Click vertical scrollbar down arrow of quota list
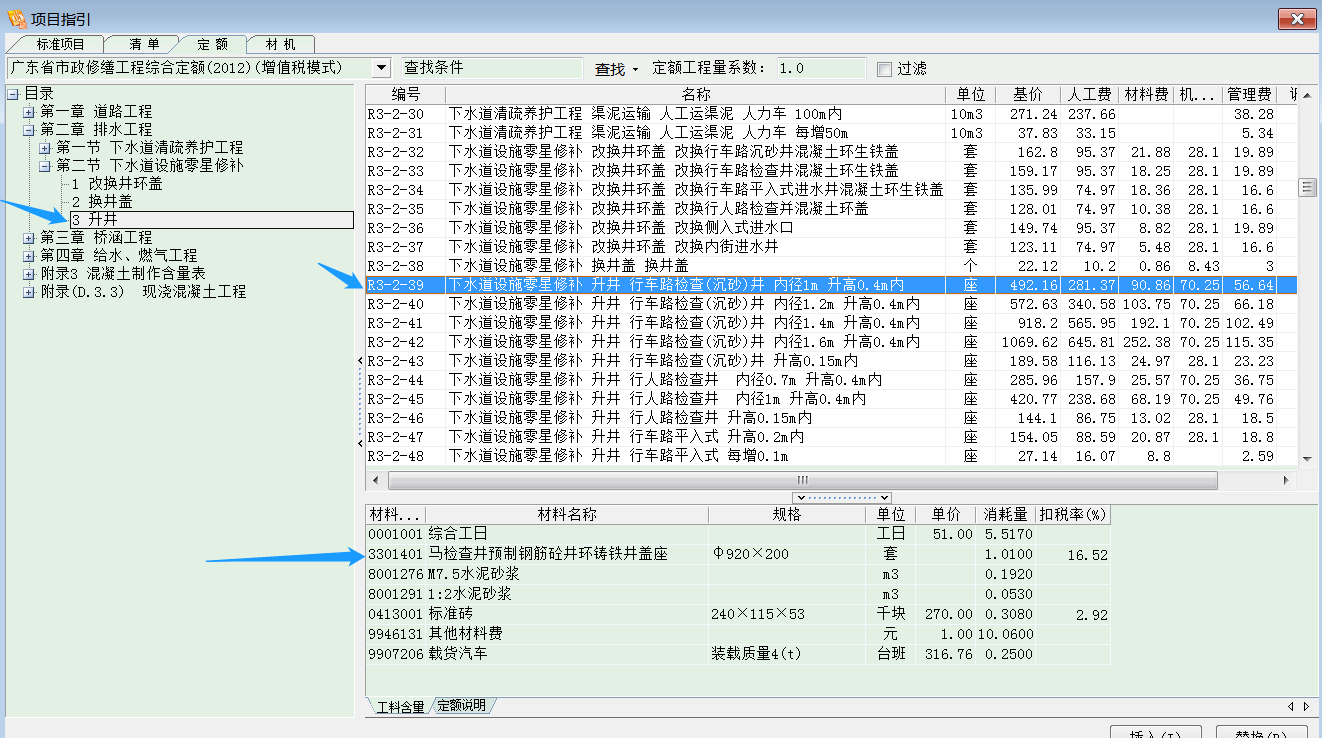The width and height of the screenshot is (1322, 738). [x=1306, y=458]
